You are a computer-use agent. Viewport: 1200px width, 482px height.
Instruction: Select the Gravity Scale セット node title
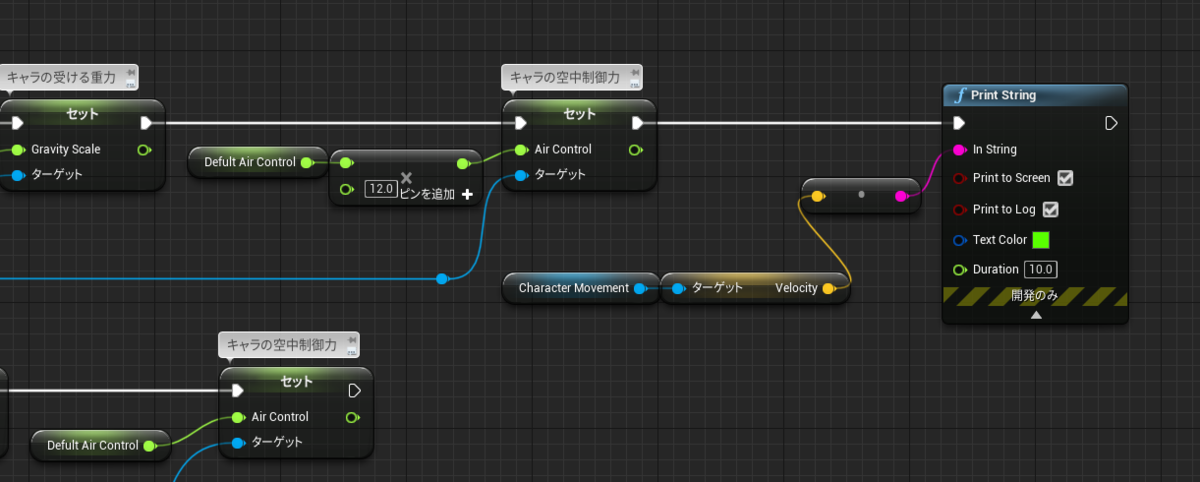point(81,113)
